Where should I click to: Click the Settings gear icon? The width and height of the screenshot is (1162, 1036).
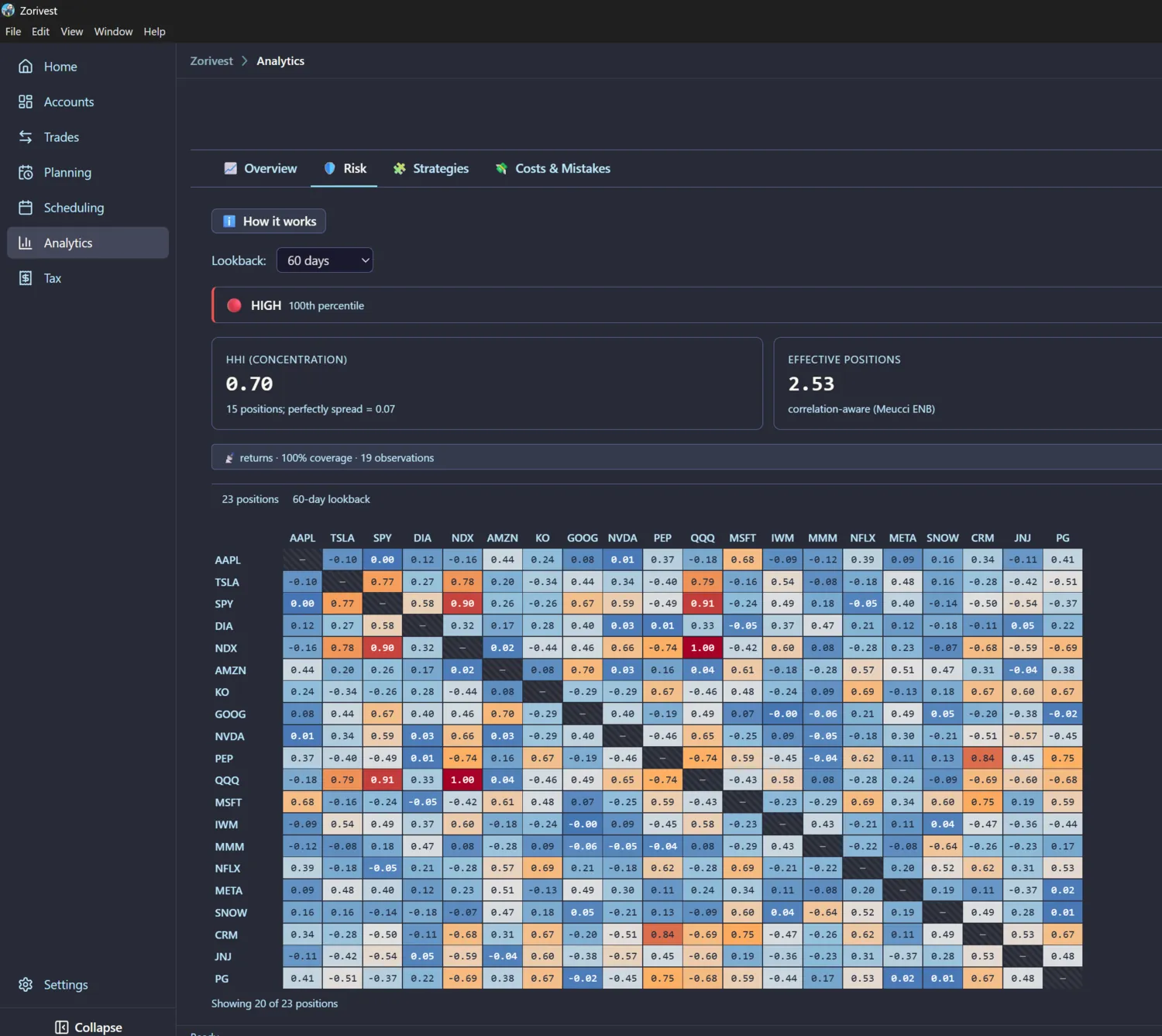(26, 984)
